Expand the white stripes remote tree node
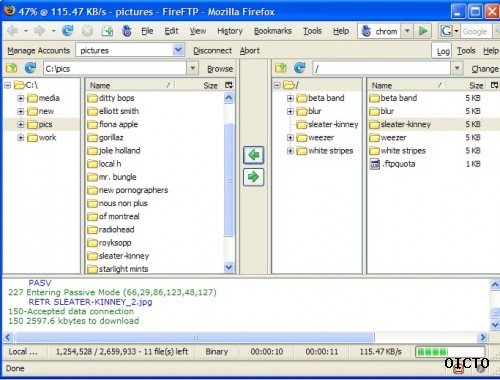Image resolution: width=500 pixels, height=380 pixels. point(290,151)
